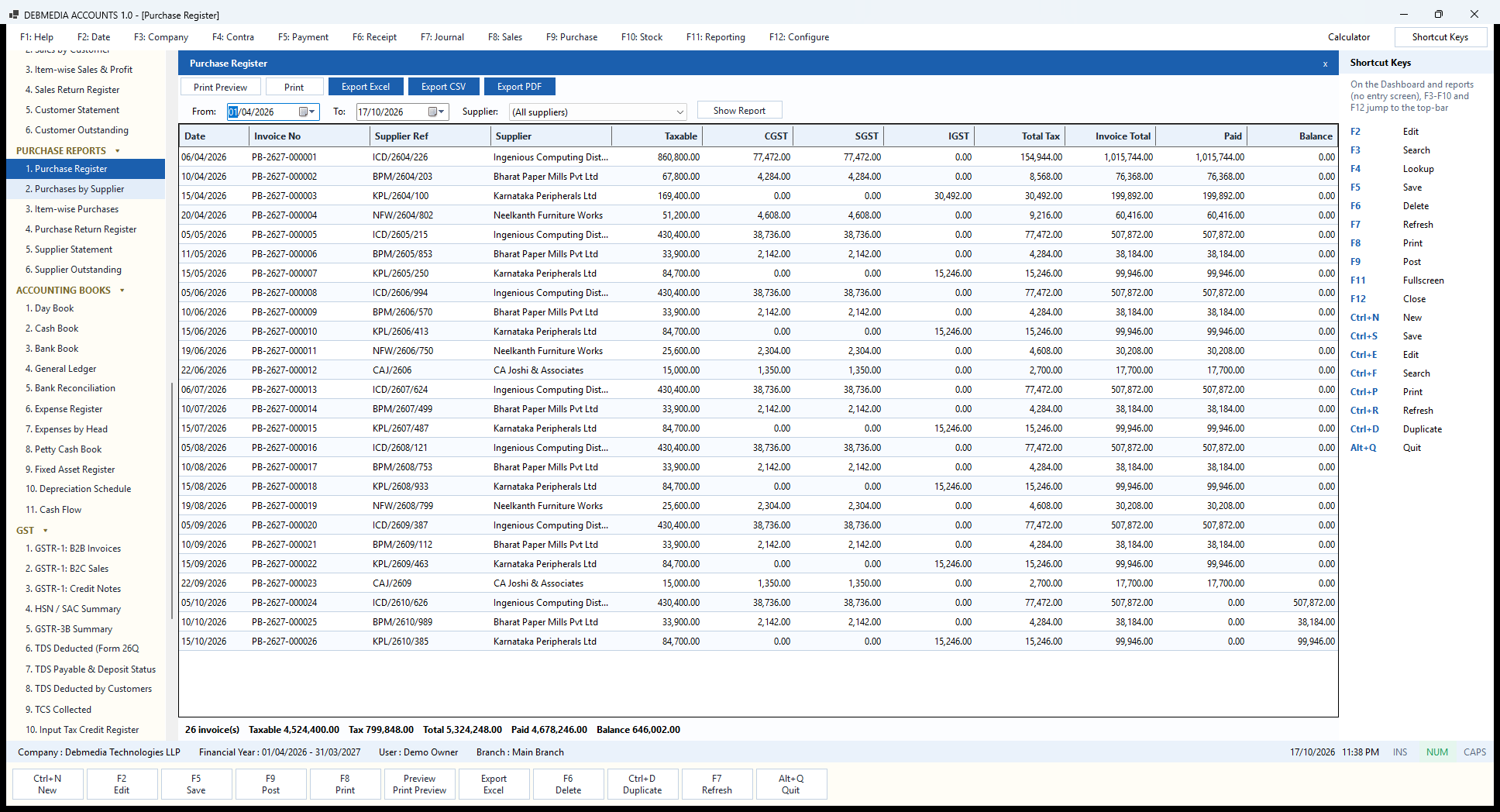Click the F7 Refresh bottom button
Image resolution: width=1500 pixels, height=812 pixels.
click(x=717, y=784)
